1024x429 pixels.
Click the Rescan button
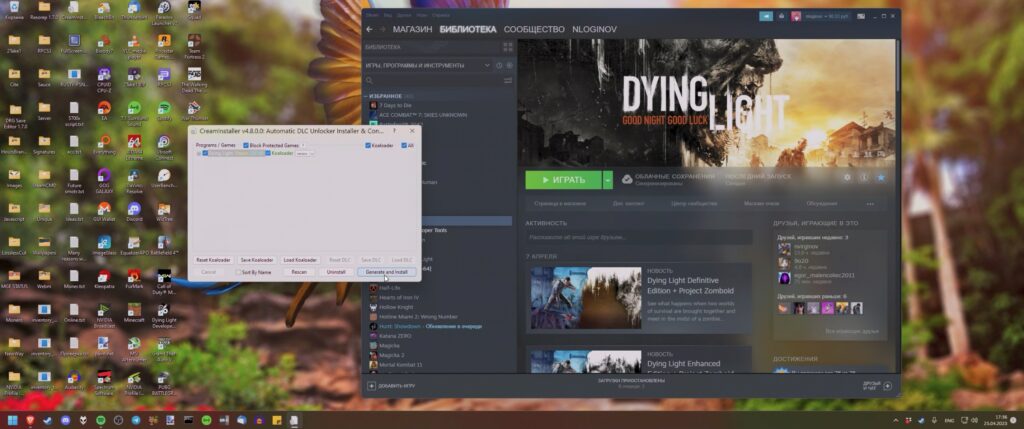[x=298, y=272]
